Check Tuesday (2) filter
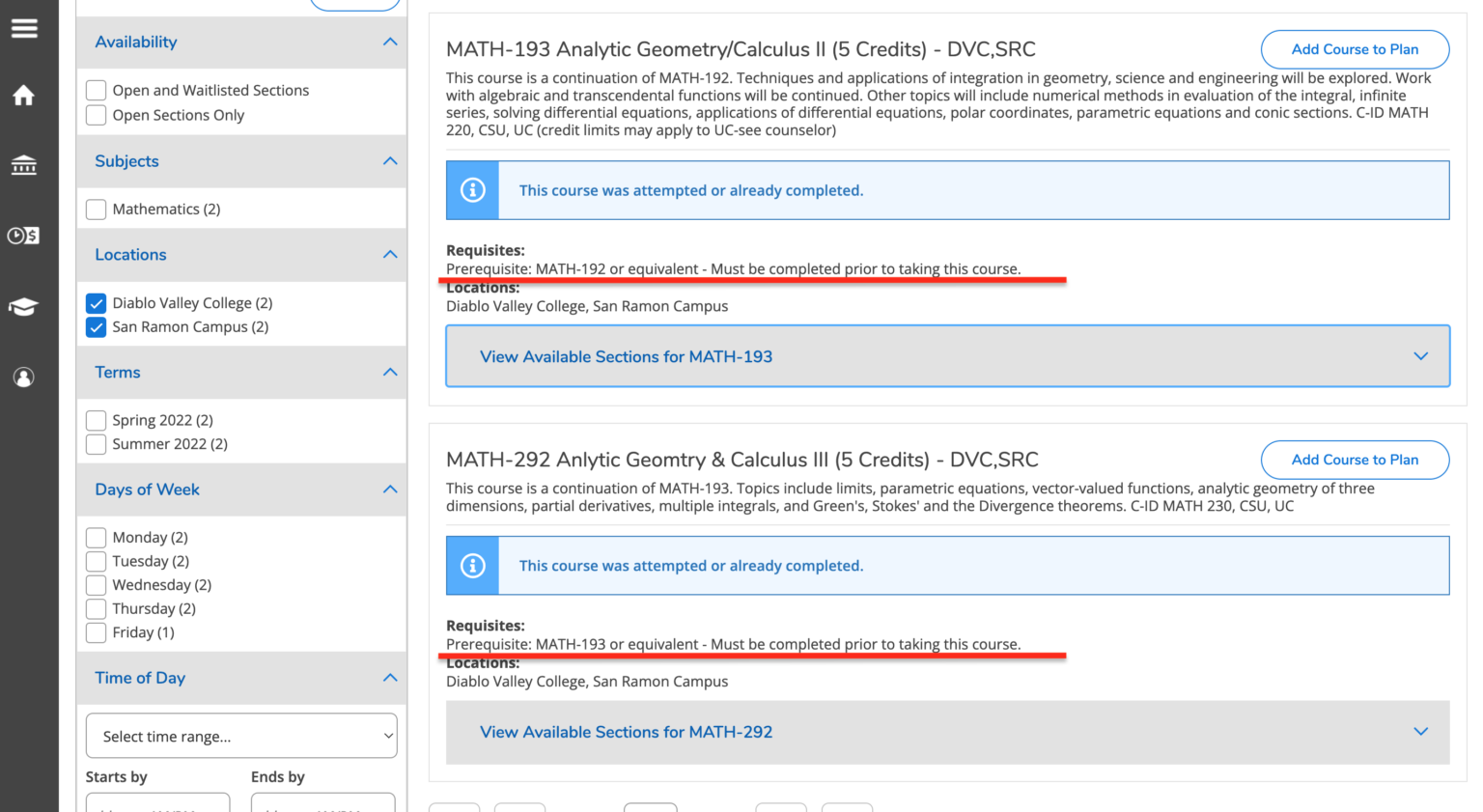Screen dimensions: 1483x812 point(96,561)
